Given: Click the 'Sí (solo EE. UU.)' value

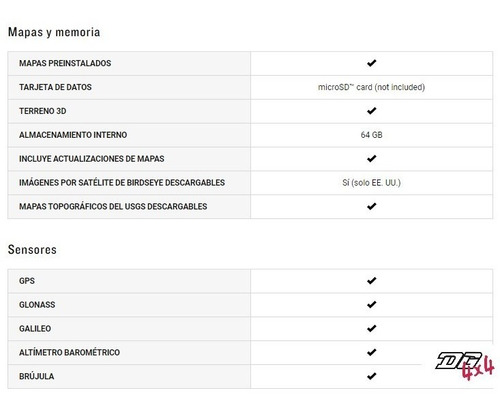Looking at the screenshot, I should (371, 182).
